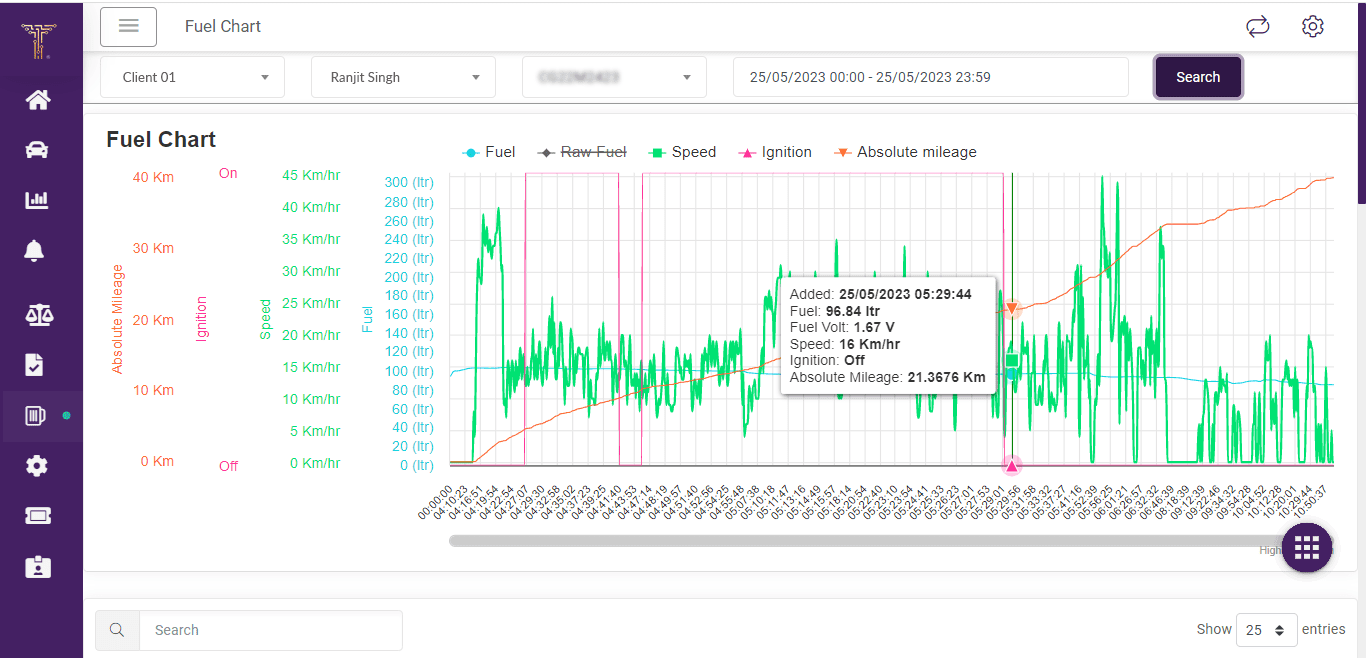
Task: Open the Show 25 entries selector
Action: point(1267,630)
